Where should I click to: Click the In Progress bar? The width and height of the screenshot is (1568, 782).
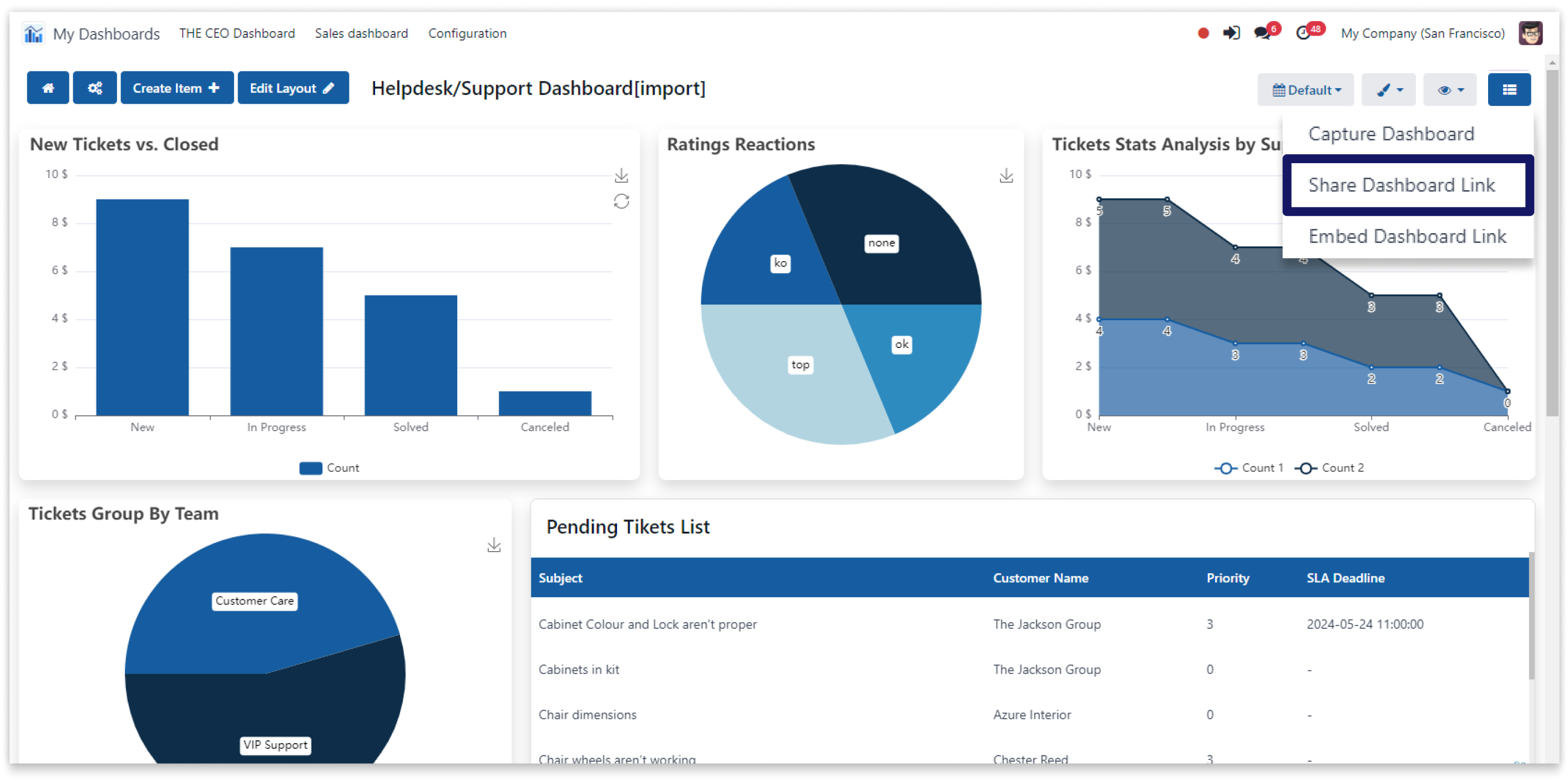tap(276, 331)
